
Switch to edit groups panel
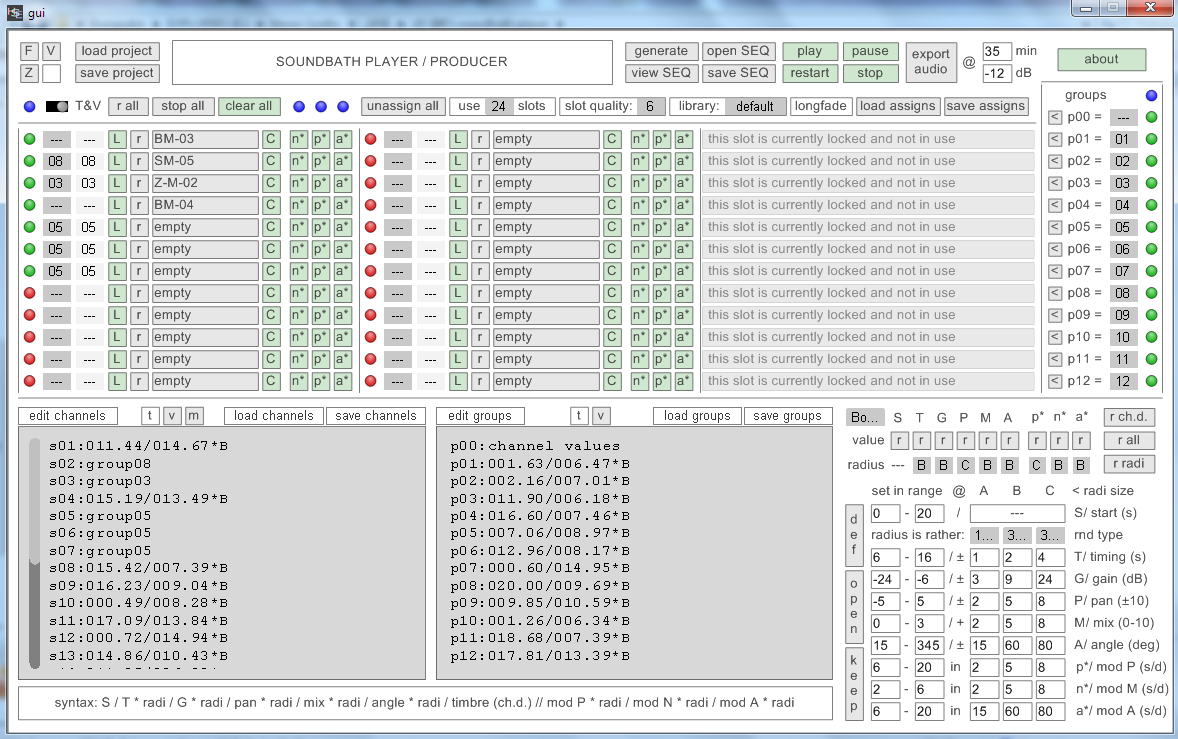[x=480, y=416]
